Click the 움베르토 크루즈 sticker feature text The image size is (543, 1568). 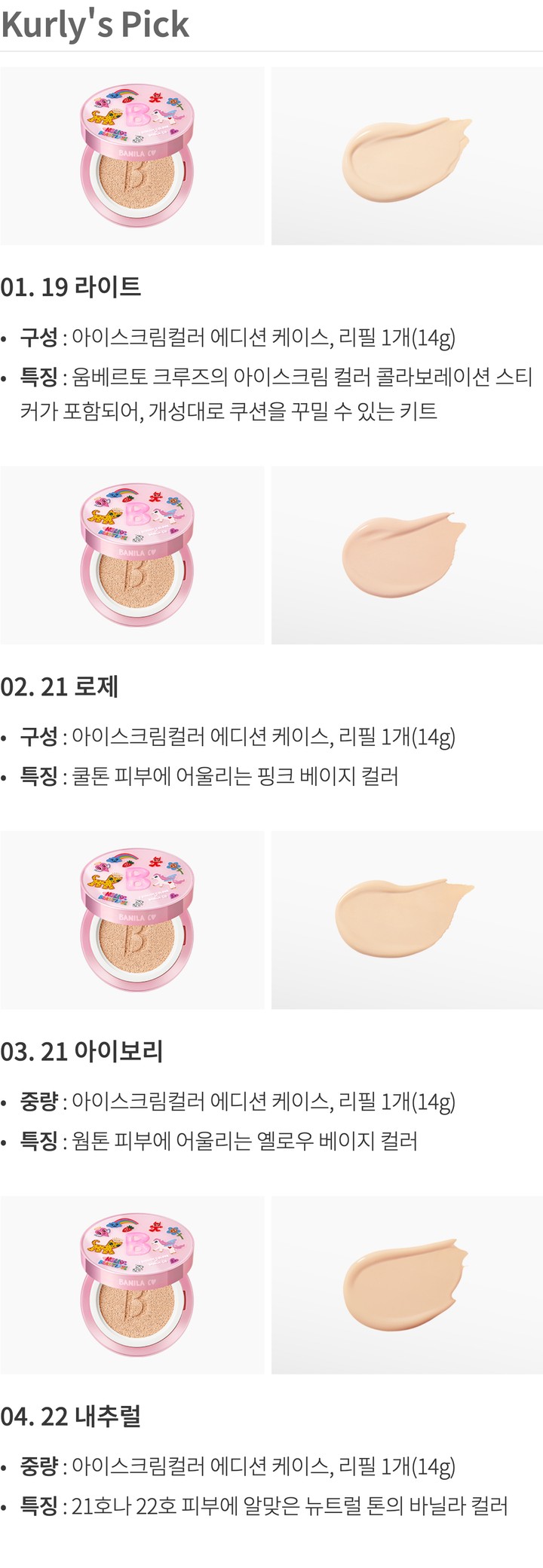click(276, 394)
